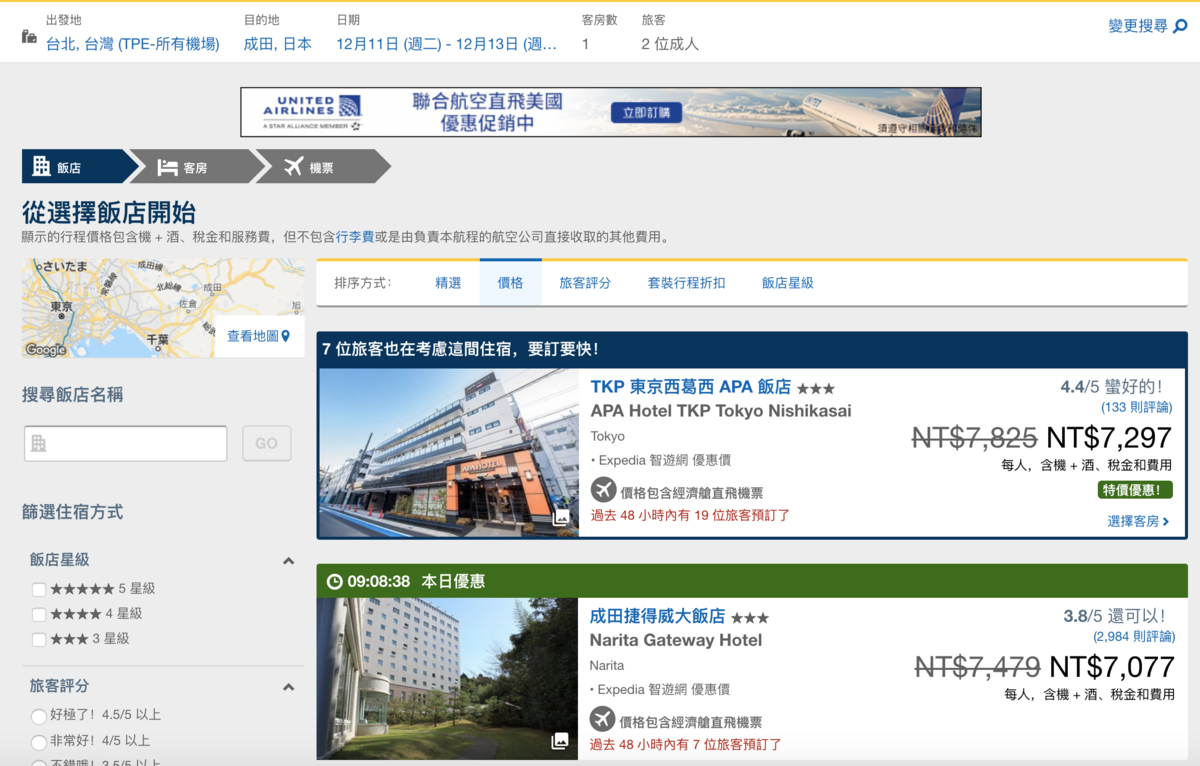Screen dimensions: 1200x766
Task: Click into the hotel name search field
Action: click(x=125, y=443)
